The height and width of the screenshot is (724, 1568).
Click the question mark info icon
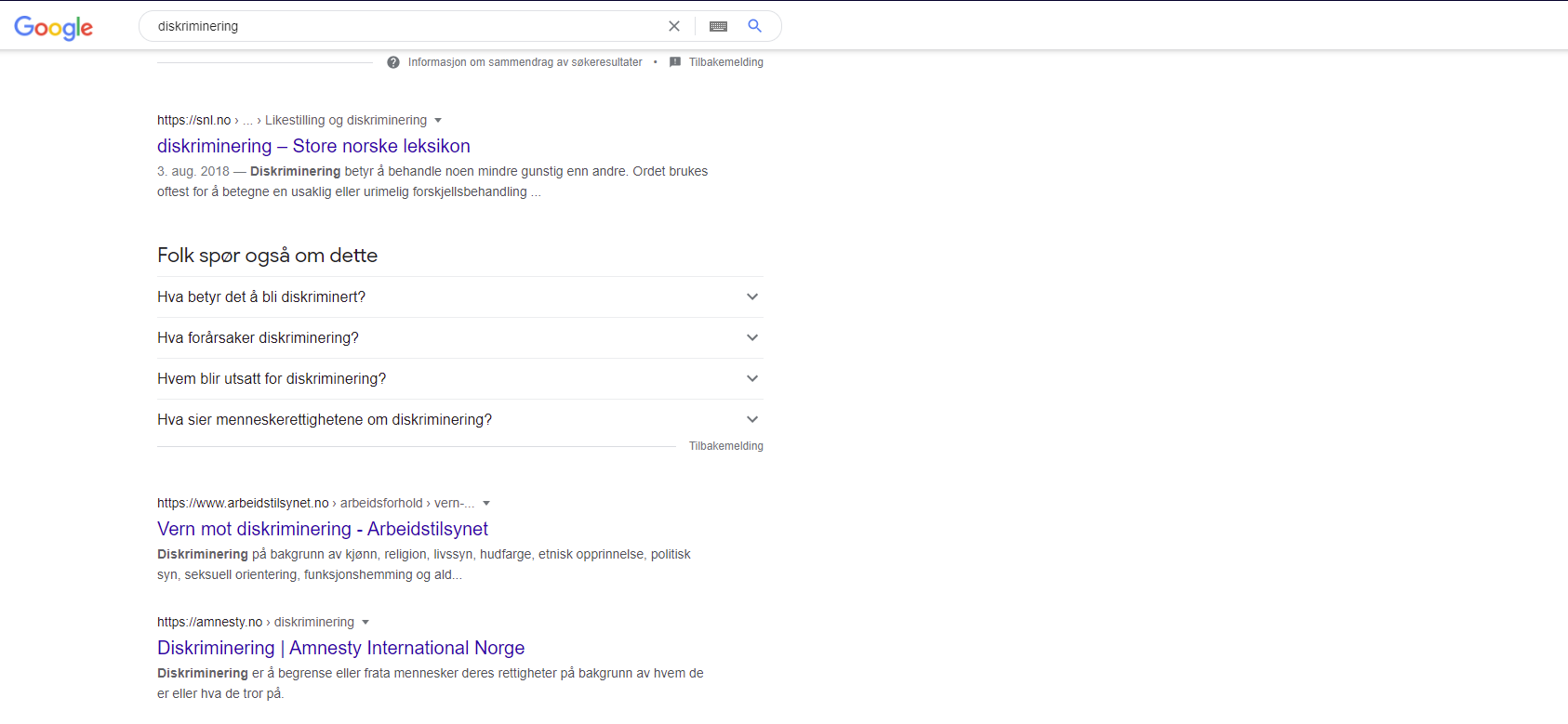393,62
